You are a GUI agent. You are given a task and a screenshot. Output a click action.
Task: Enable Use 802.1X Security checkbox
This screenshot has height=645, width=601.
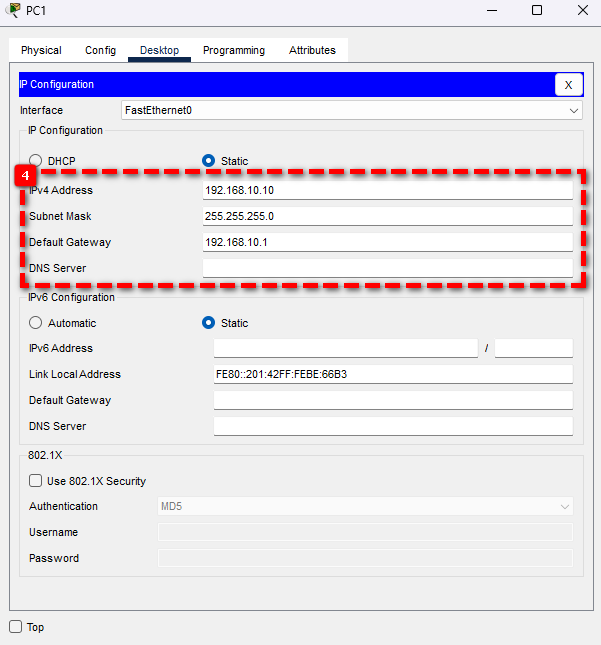click(36, 481)
